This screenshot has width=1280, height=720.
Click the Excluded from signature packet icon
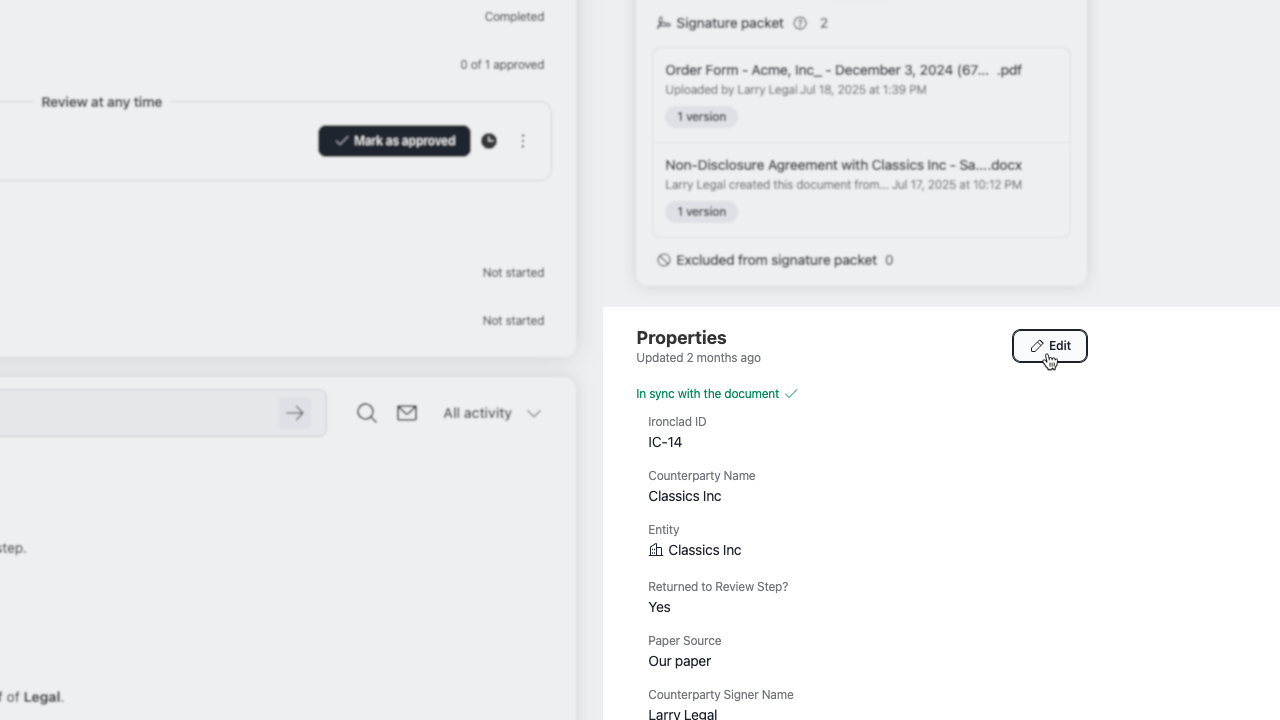click(663, 260)
